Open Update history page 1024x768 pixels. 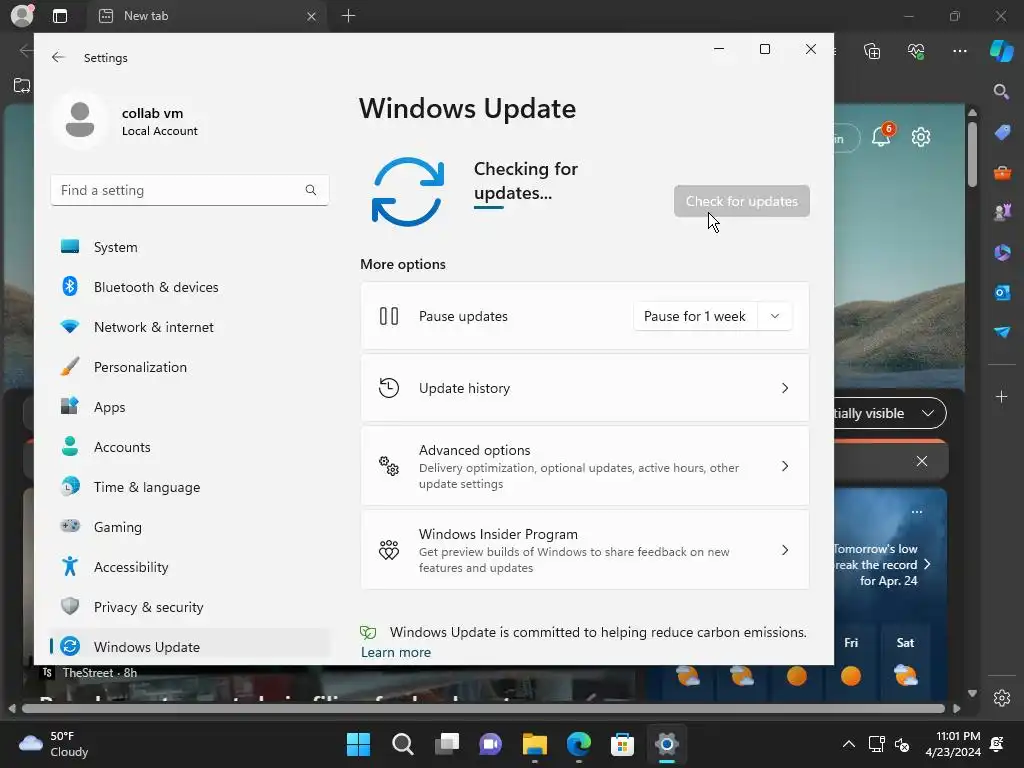tap(584, 388)
